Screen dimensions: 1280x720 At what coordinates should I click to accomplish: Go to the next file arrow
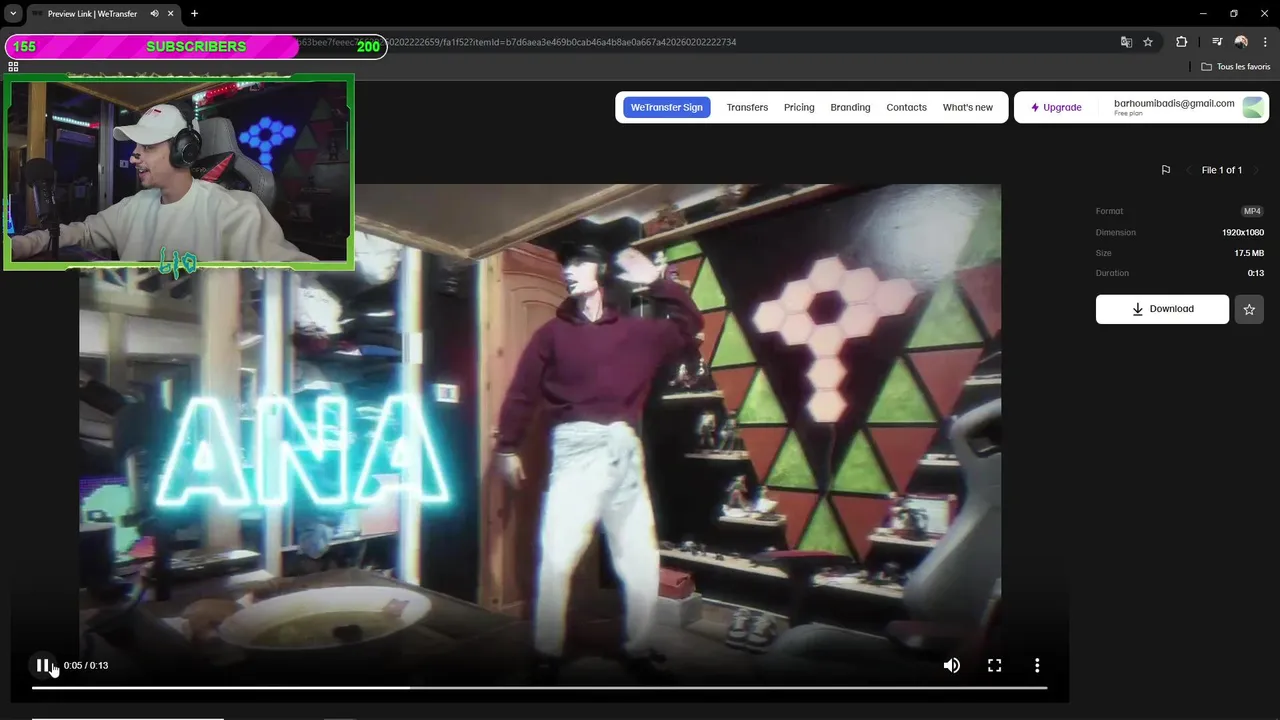pyautogui.click(x=1256, y=170)
